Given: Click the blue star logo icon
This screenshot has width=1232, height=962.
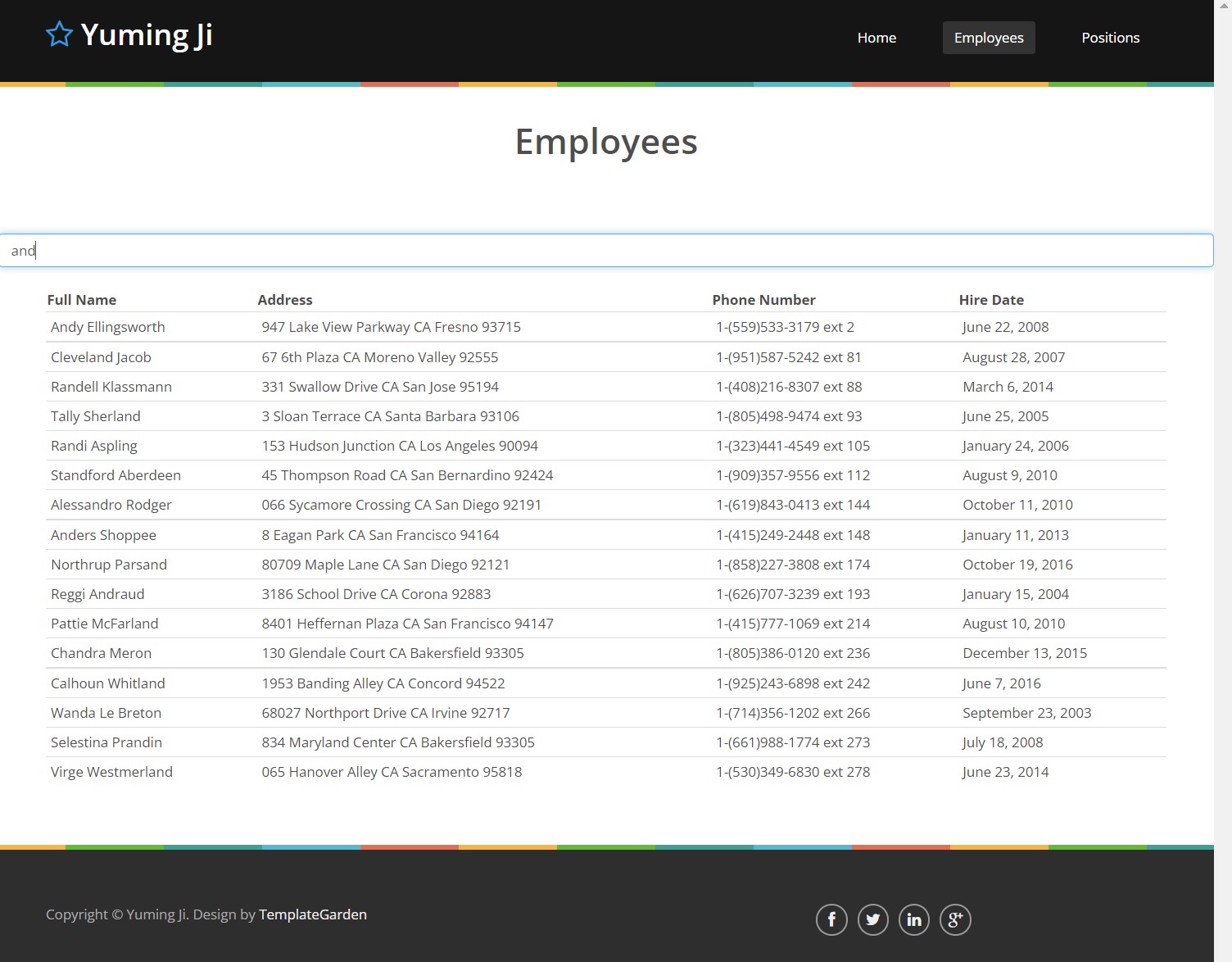Looking at the screenshot, I should pos(59,34).
